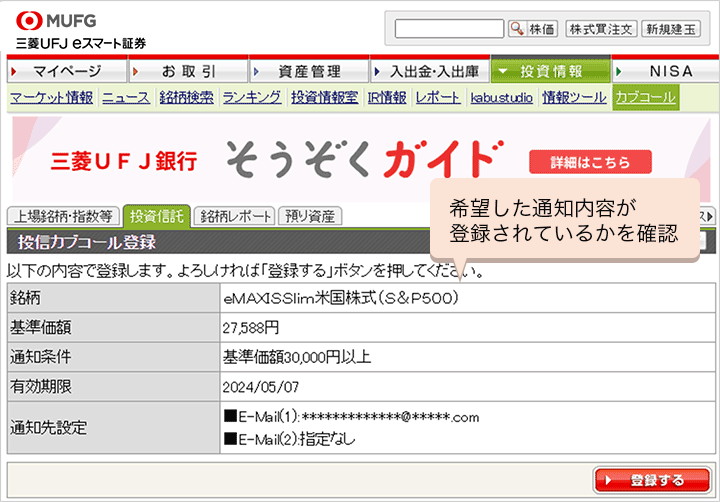Open 投資情報室 link
The height and width of the screenshot is (502, 720).
click(324, 97)
